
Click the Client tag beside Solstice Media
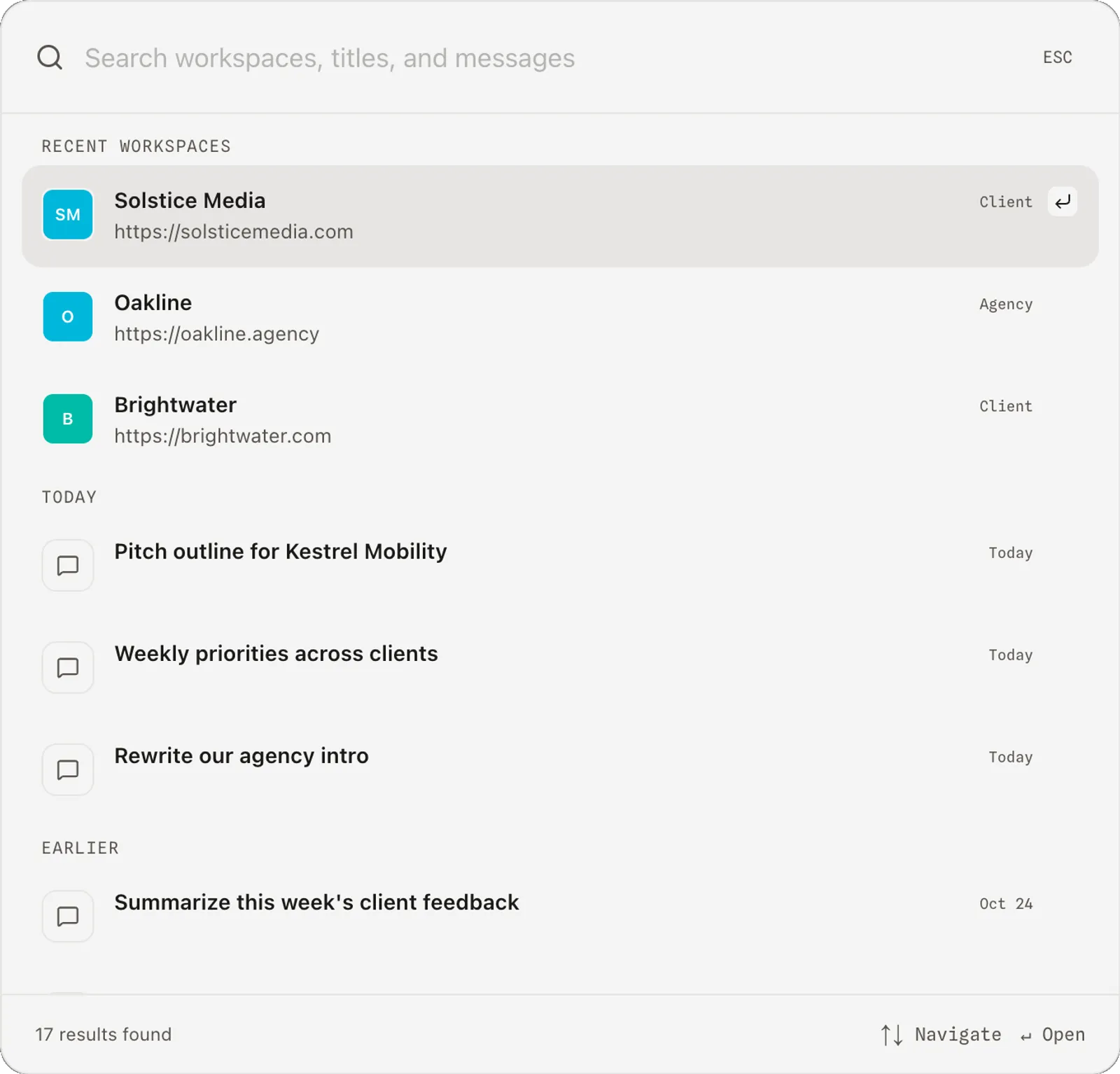tap(1005, 202)
